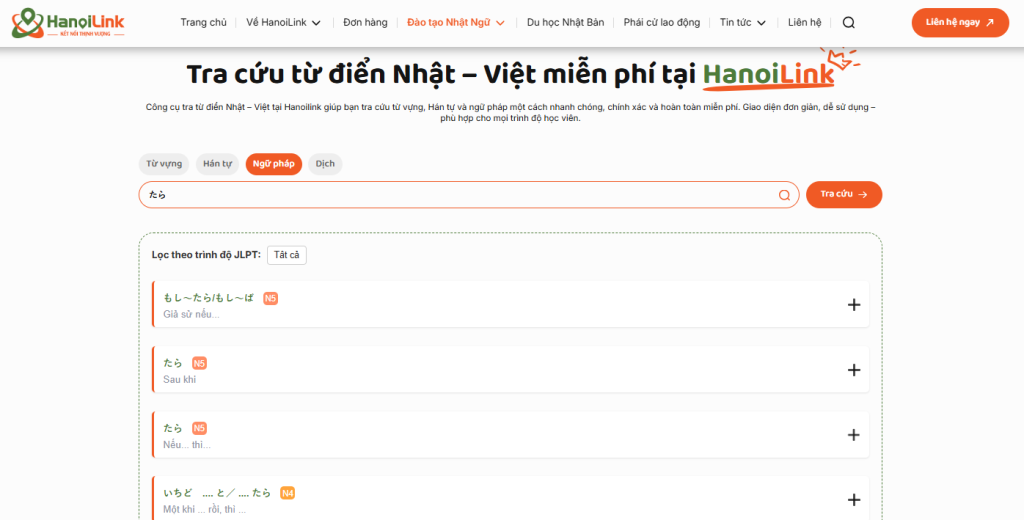Viewport: 1024px width, 520px height.
Task: Click the N4 badge on the いちど entry
Action: pyautogui.click(x=287, y=493)
